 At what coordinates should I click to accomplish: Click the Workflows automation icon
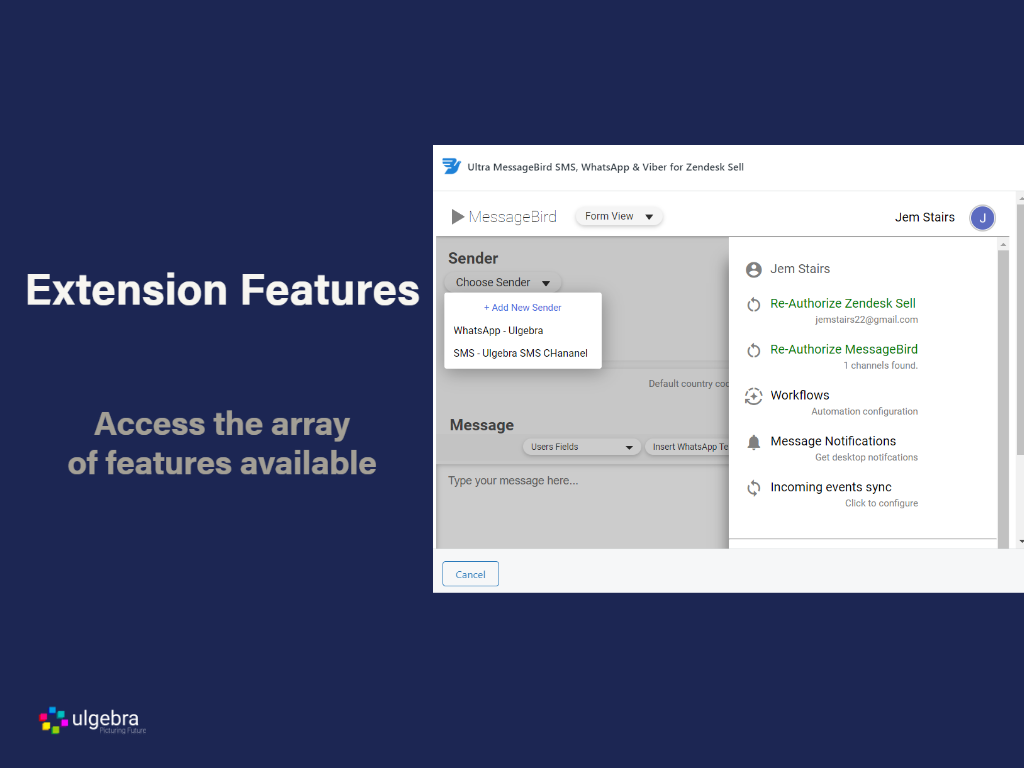click(x=754, y=397)
